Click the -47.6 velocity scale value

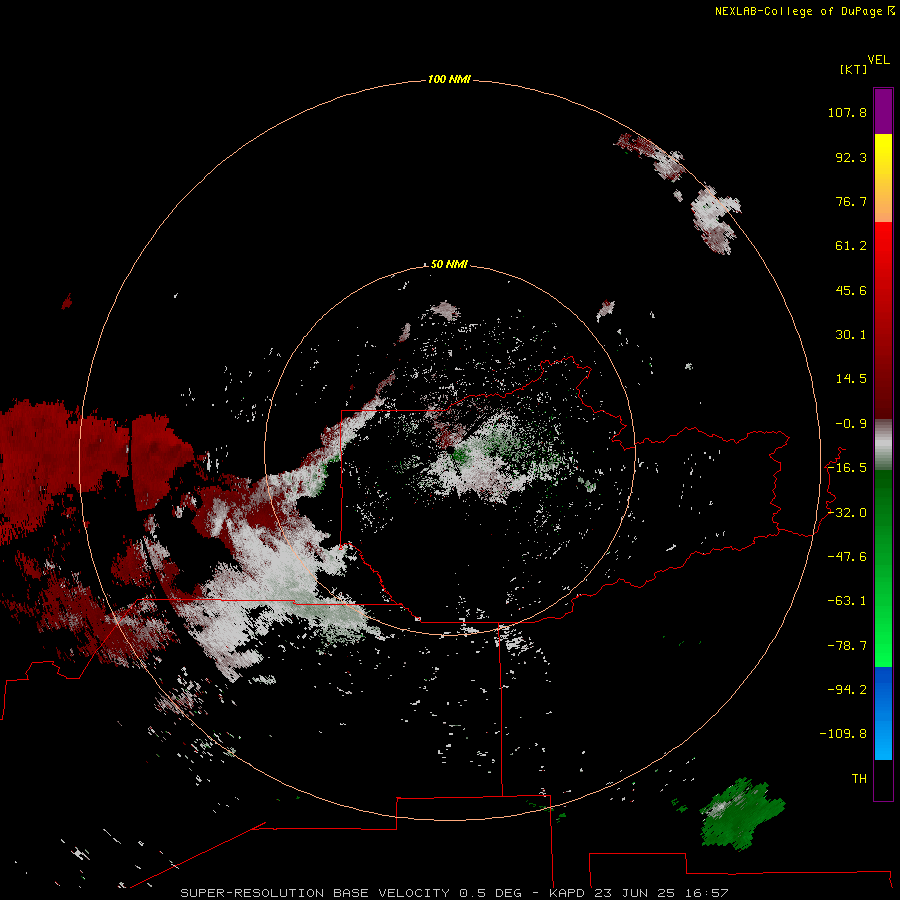click(847, 557)
